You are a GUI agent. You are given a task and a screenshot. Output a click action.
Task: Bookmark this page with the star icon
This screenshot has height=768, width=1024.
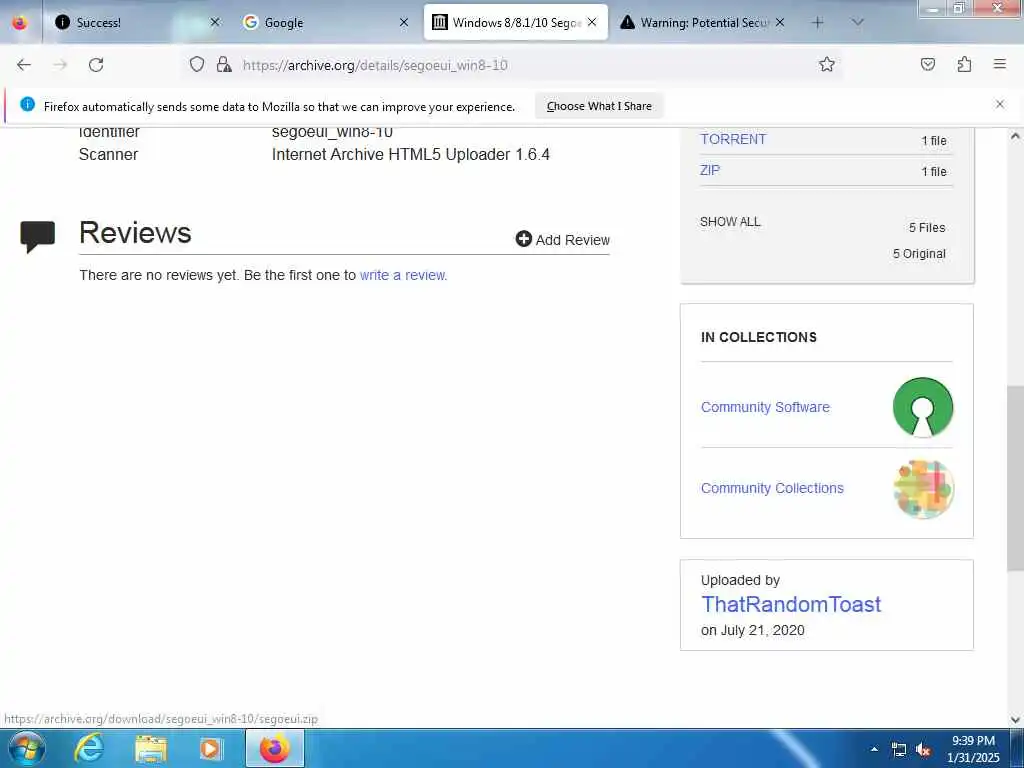[x=827, y=64]
